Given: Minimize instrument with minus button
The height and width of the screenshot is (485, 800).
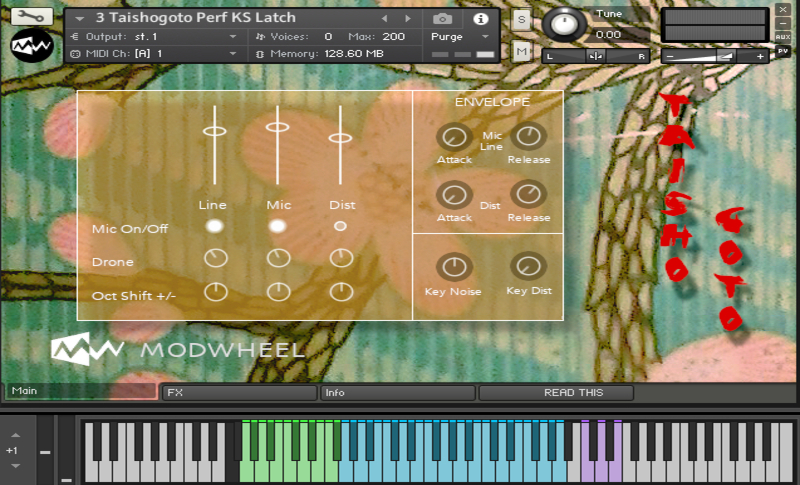Looking at the screenshot, I should pyautogui.click(x=783, y=23).
